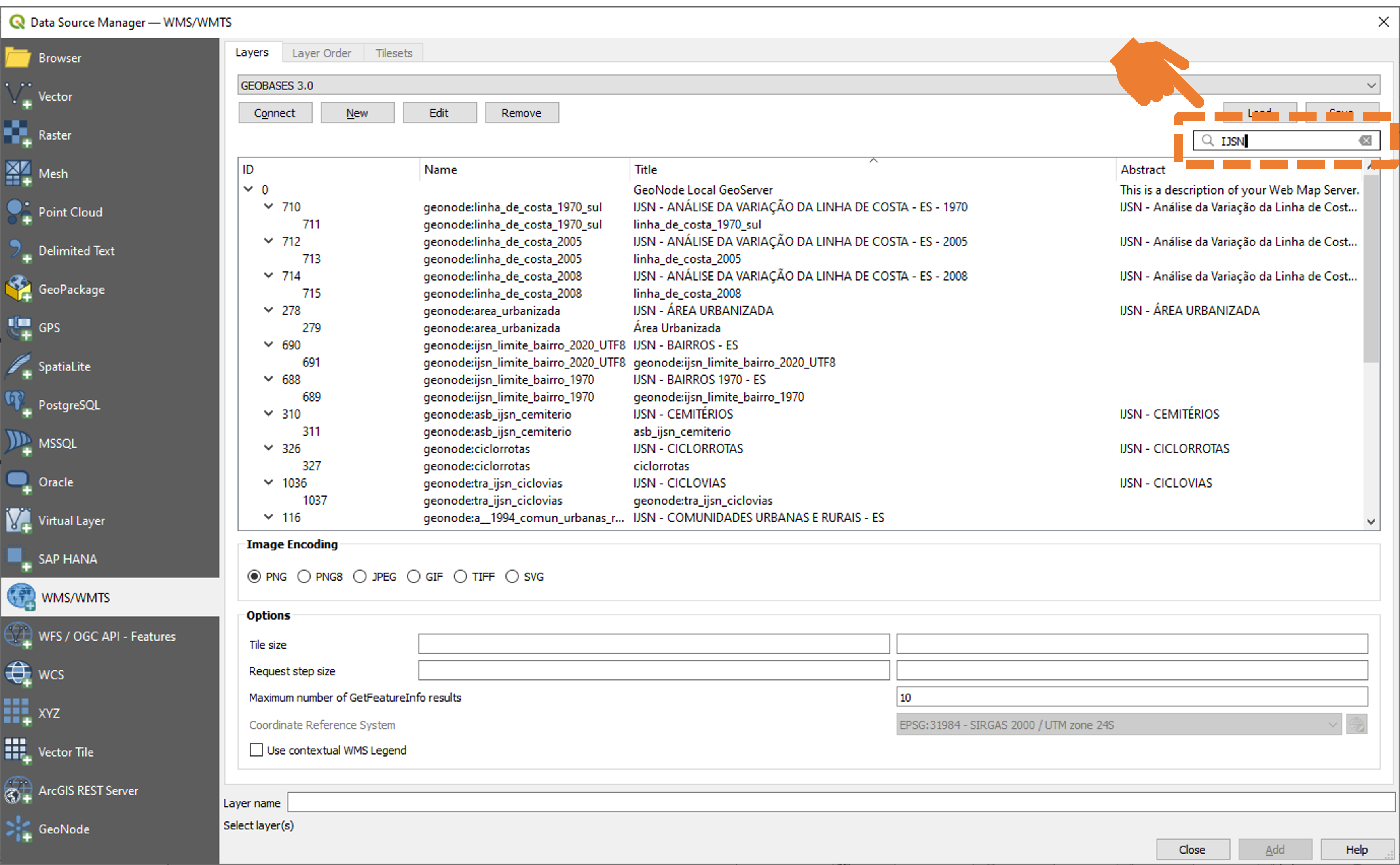1400x865 pixels.
Task: Focus the Layer name input field
Action: pyautogui.click(x=841, y=803)
